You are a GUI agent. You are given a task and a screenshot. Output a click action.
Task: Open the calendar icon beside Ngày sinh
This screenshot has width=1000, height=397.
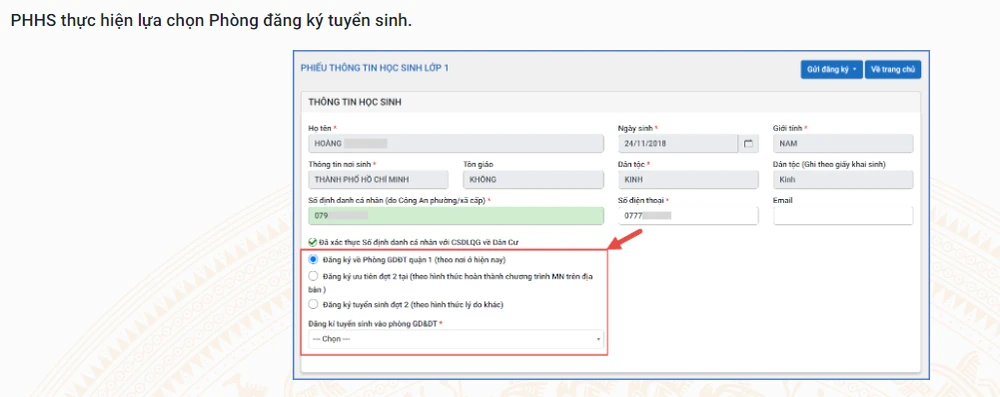pos(748,144)
